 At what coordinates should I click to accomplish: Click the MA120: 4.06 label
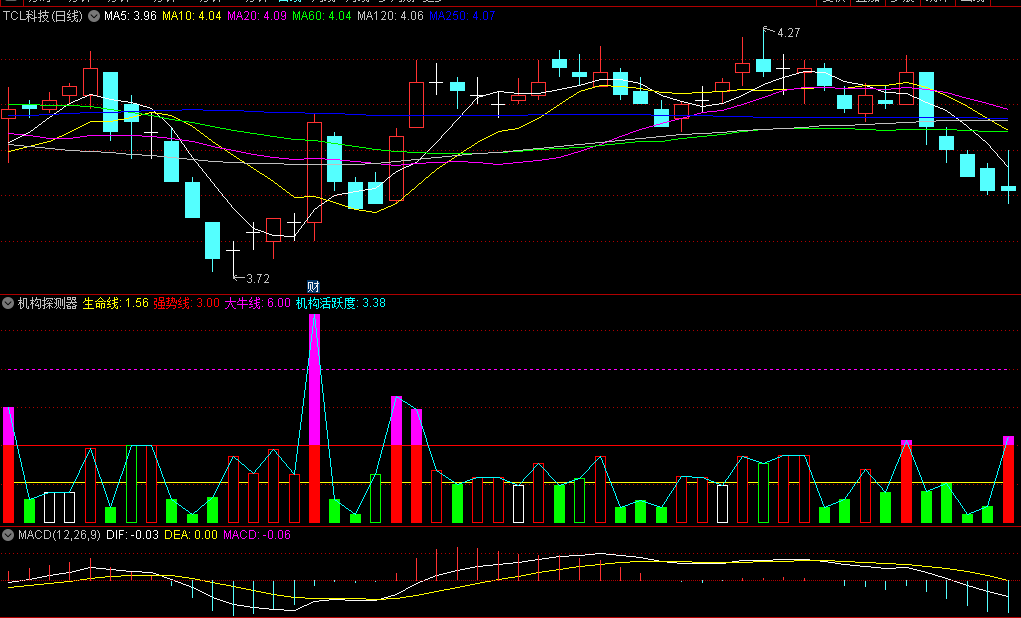390,16
